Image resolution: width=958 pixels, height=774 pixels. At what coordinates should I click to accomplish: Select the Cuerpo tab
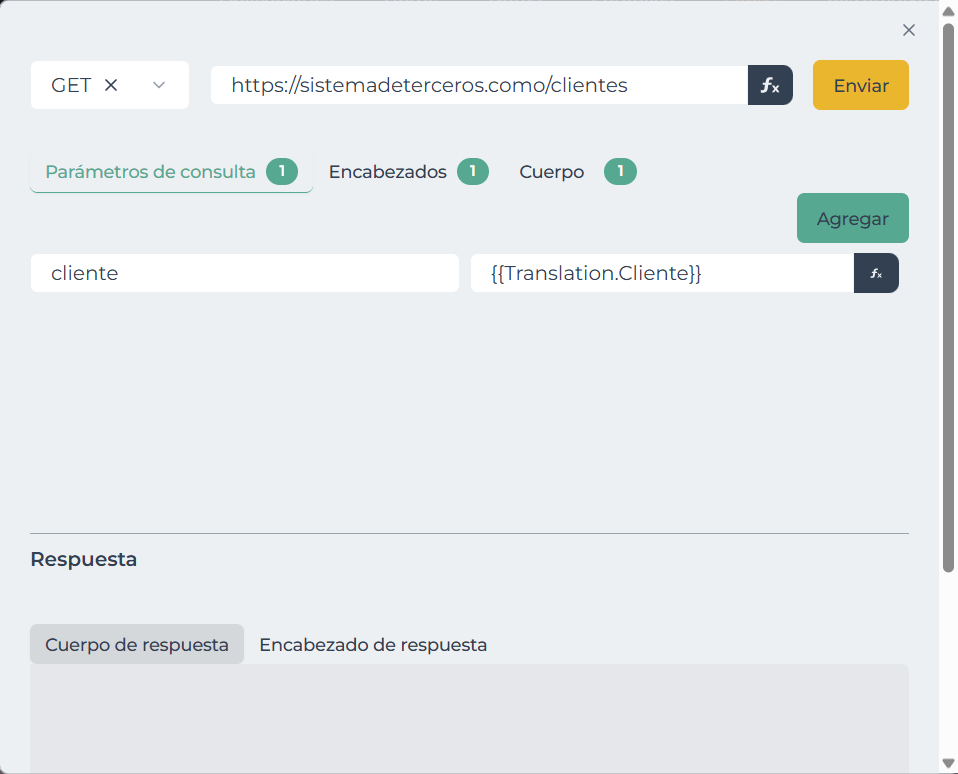(x=552, y=172)
